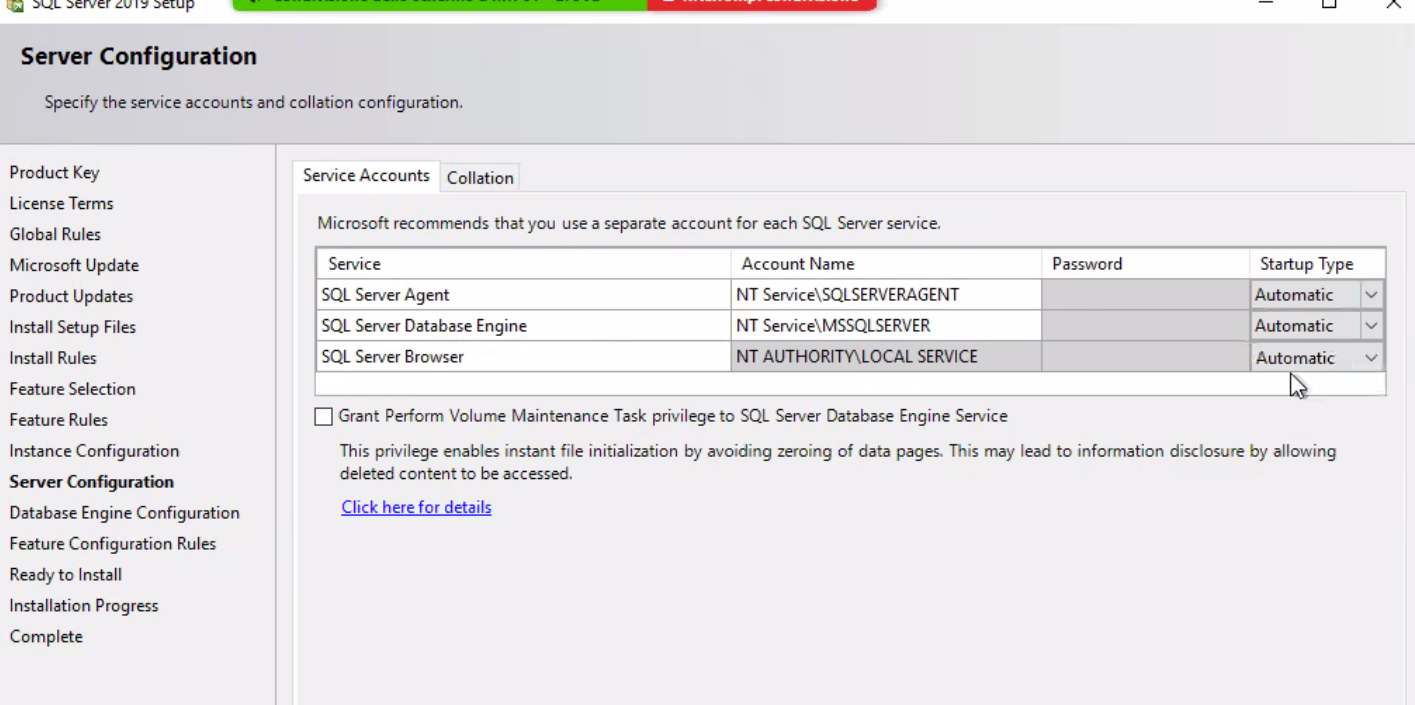Select Installation Progress in the sidebar
1415x705 pixels.
tap(83, 605)
